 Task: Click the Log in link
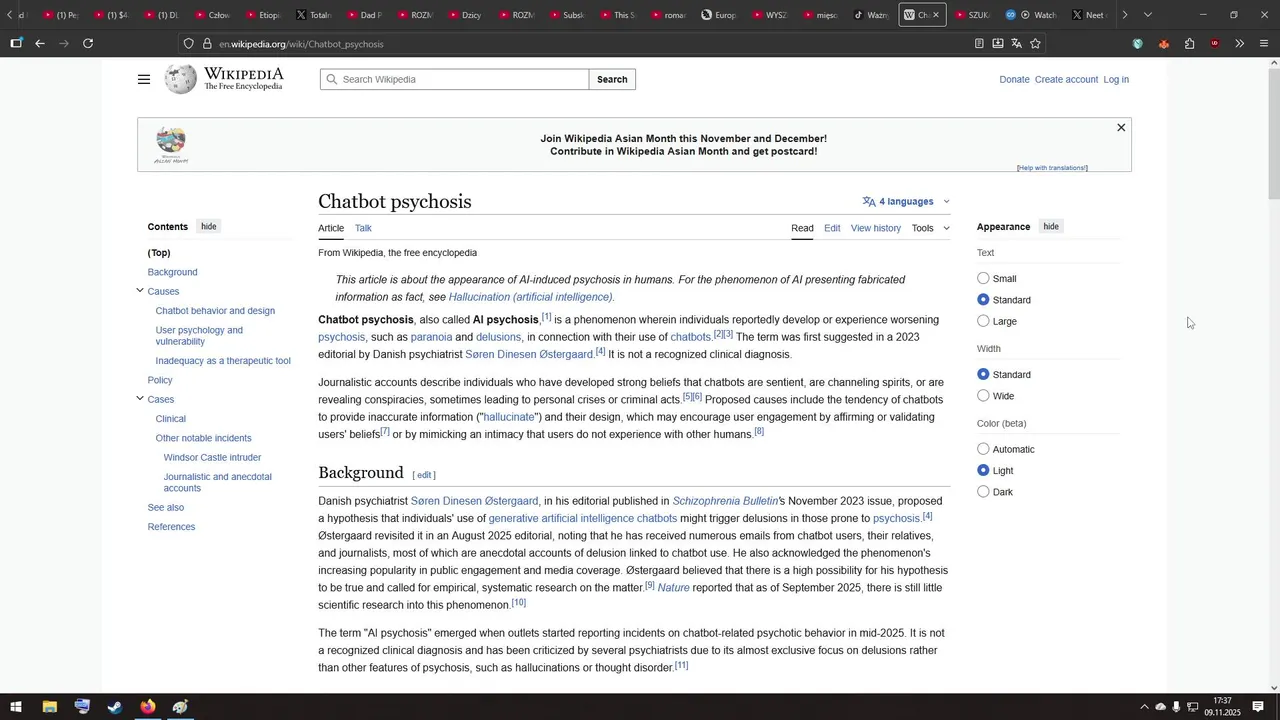click(x=1116, y=79)
